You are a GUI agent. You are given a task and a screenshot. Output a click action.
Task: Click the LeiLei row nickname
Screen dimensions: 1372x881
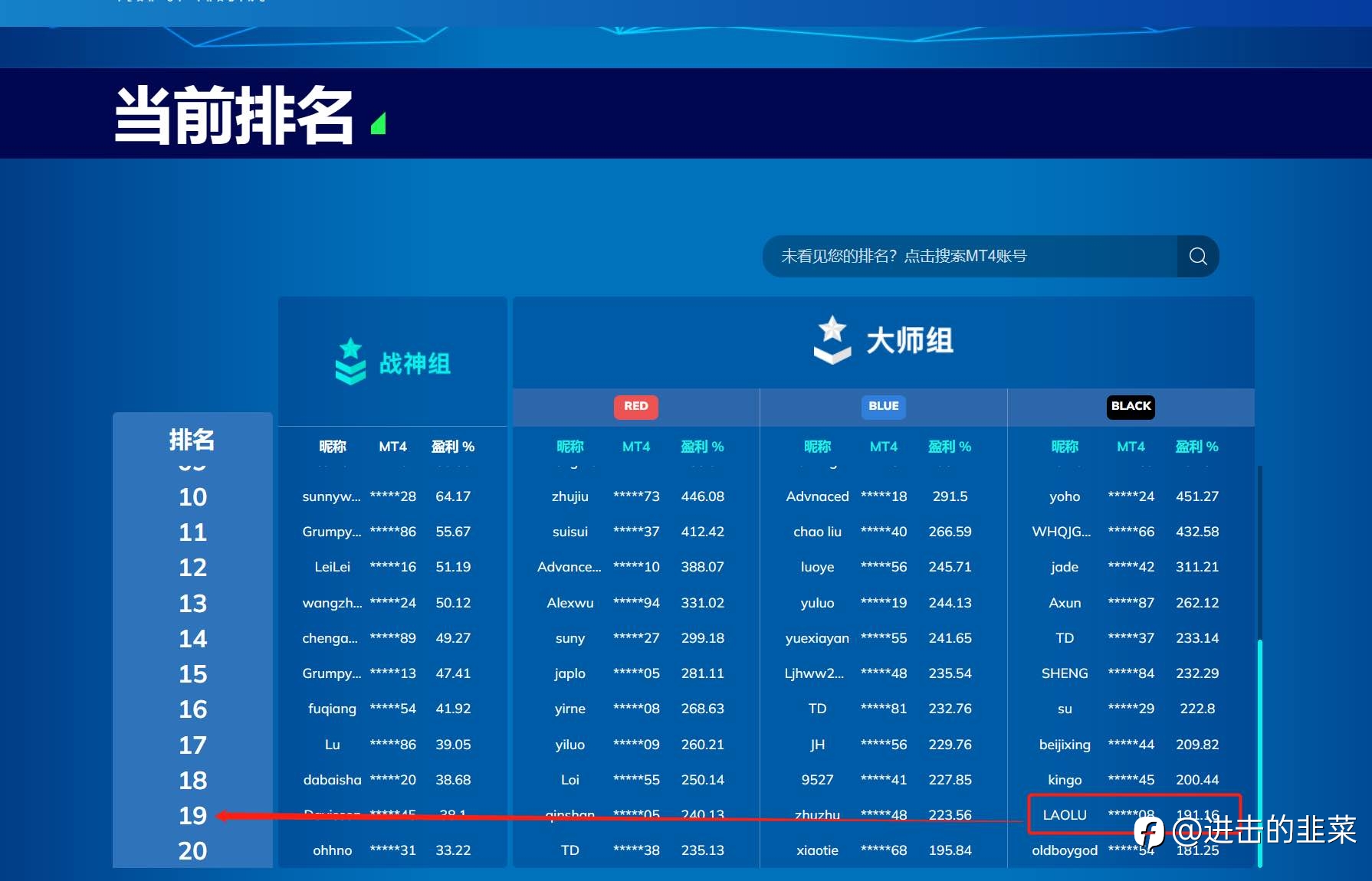click(332, 567)
